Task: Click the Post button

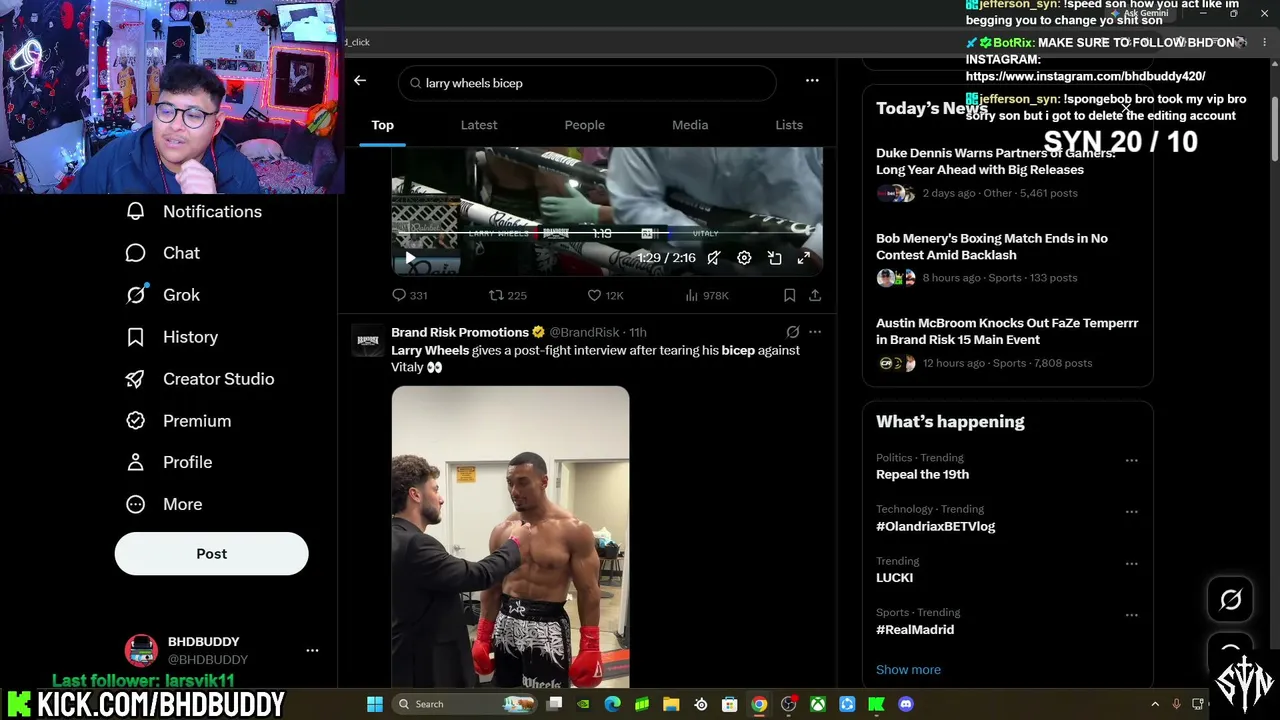Action: [x=211, y=553]
